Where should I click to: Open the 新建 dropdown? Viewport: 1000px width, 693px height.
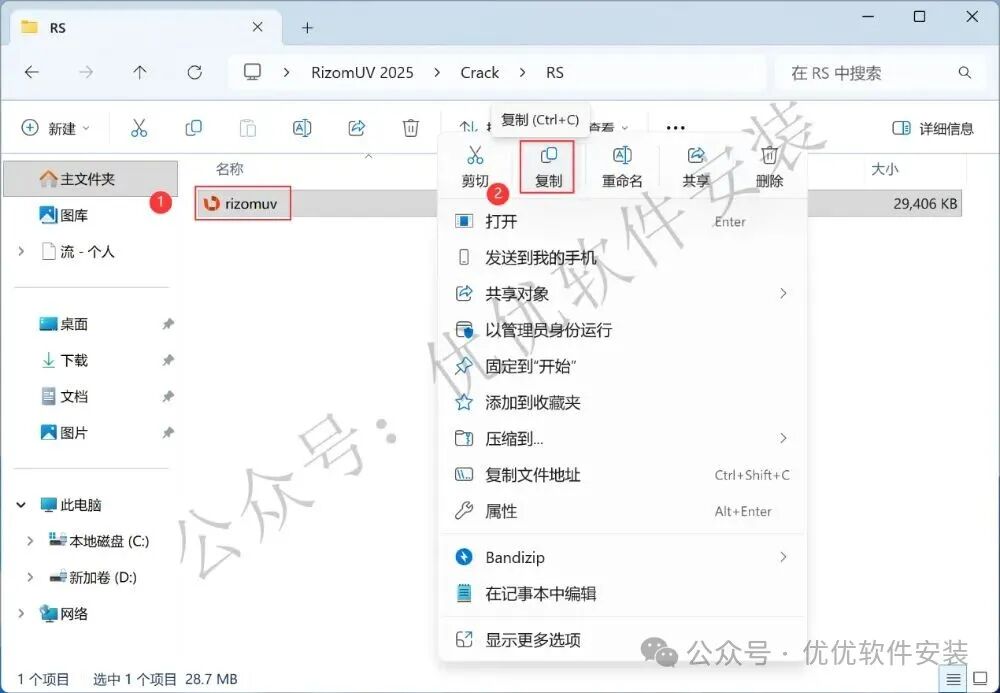pos(55,128)
